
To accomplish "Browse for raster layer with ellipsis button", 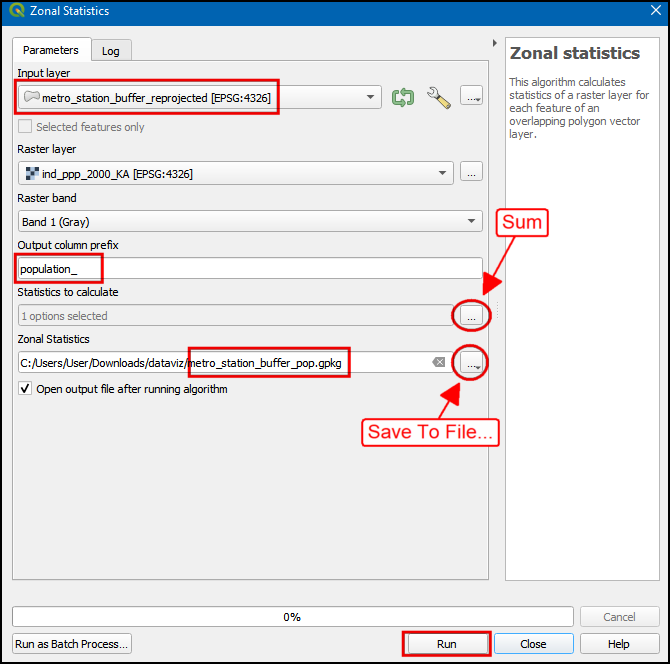I will (471, 172).
